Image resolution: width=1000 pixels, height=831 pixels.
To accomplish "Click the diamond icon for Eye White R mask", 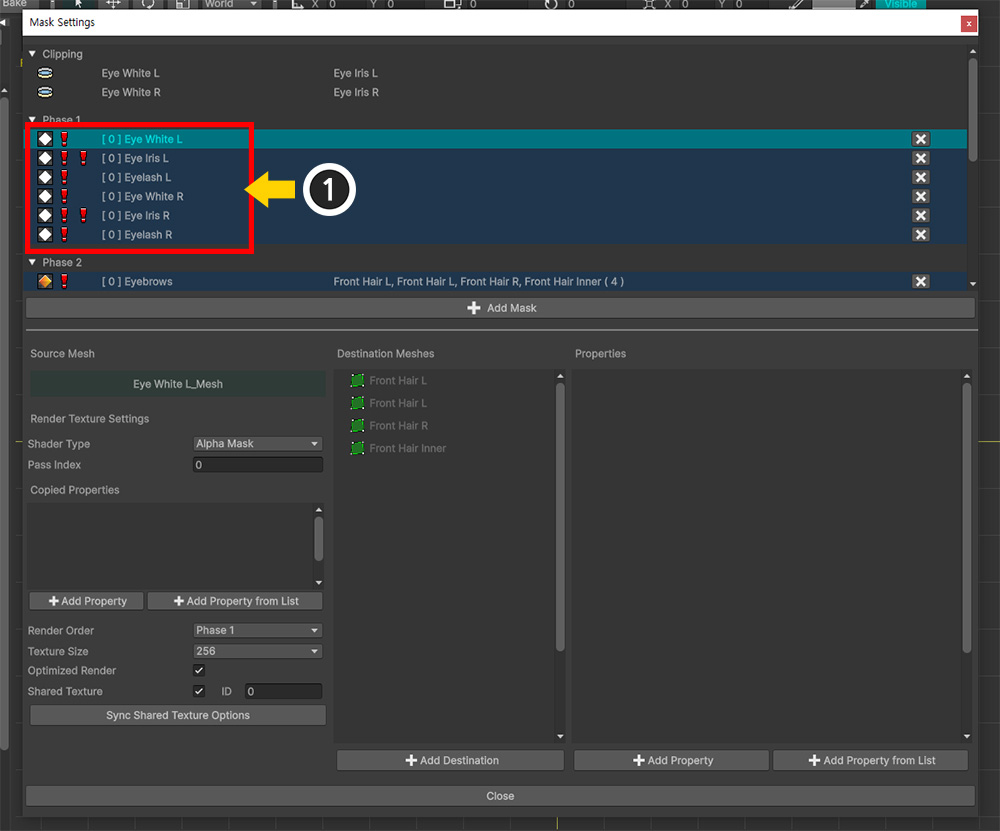I will point(45,196).
